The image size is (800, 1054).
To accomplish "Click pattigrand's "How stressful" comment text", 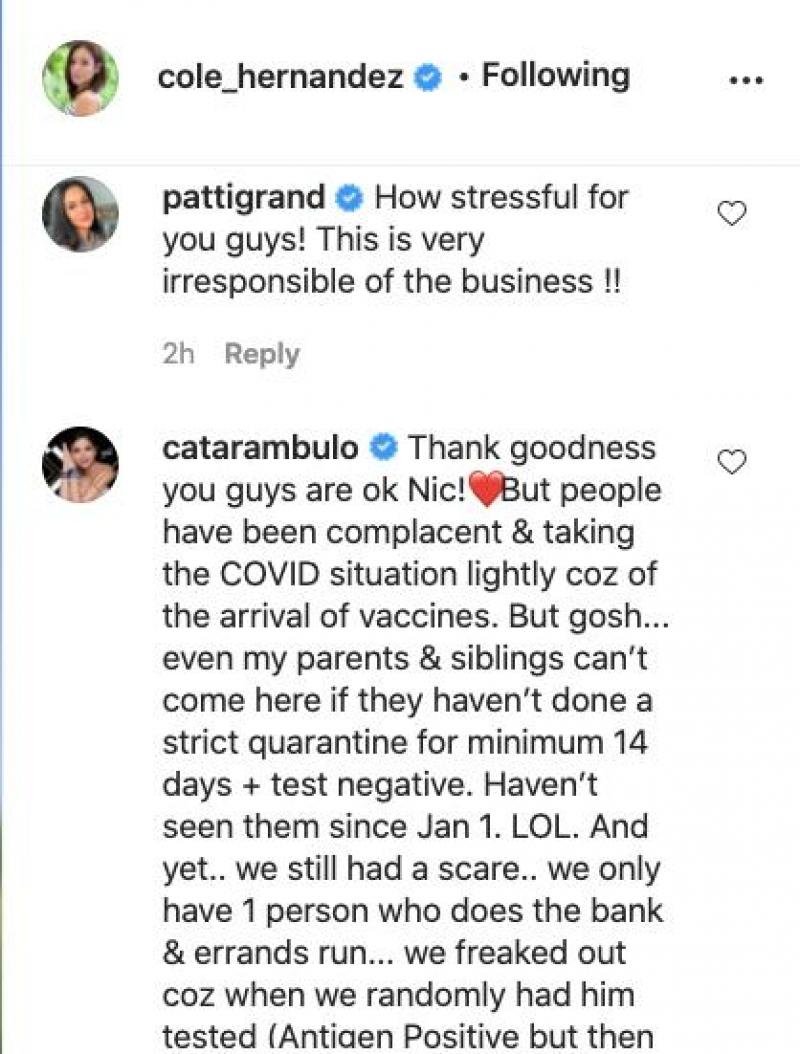I will [x=500, y=197].
